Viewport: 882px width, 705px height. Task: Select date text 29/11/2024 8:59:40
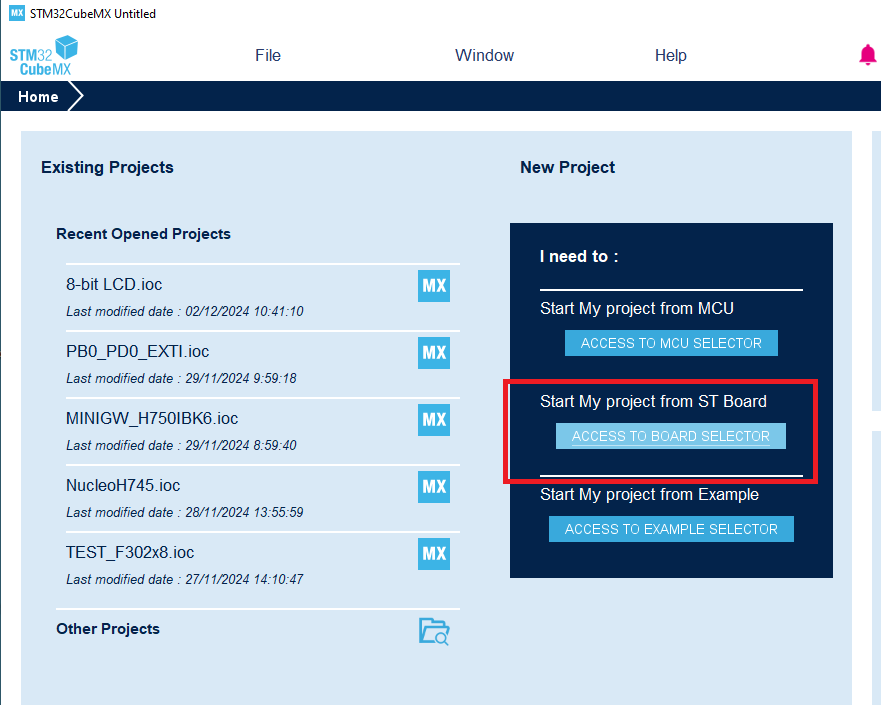[x=241, y=445]
